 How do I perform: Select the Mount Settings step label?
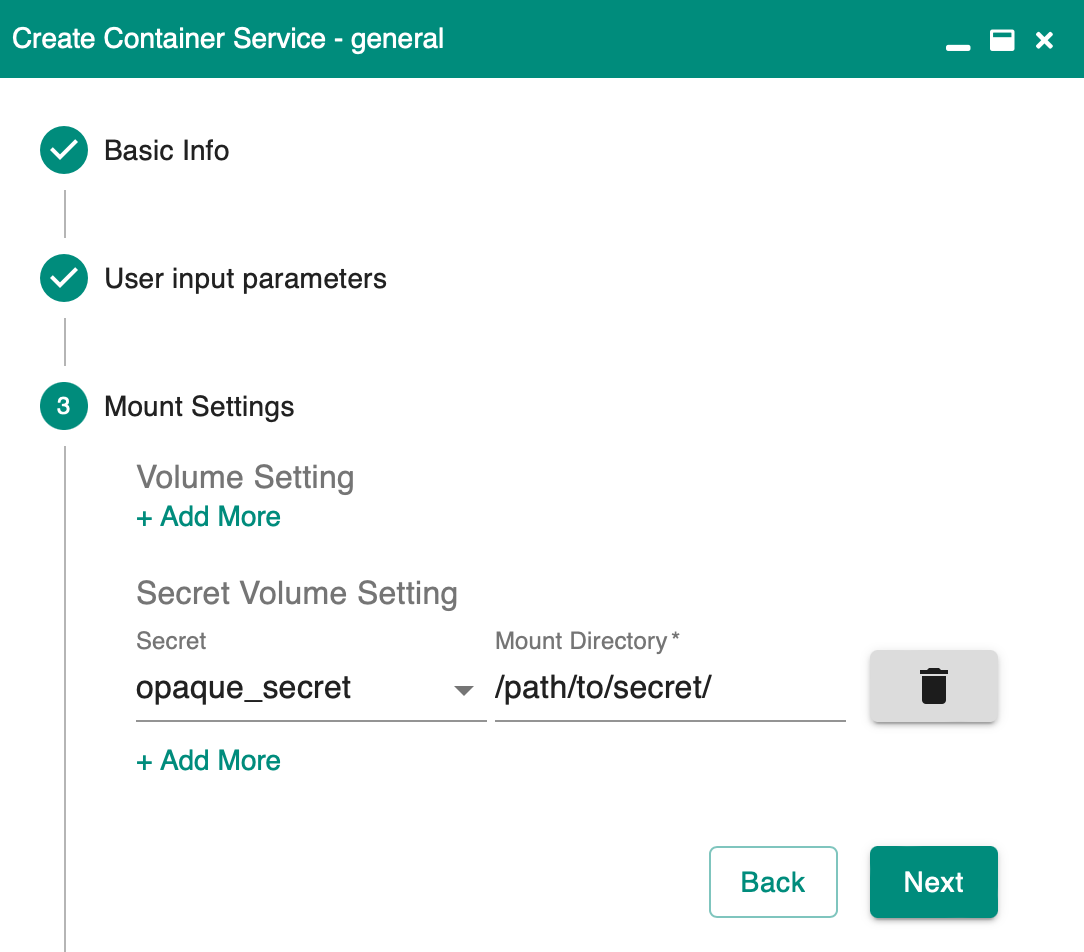(199, 407)
